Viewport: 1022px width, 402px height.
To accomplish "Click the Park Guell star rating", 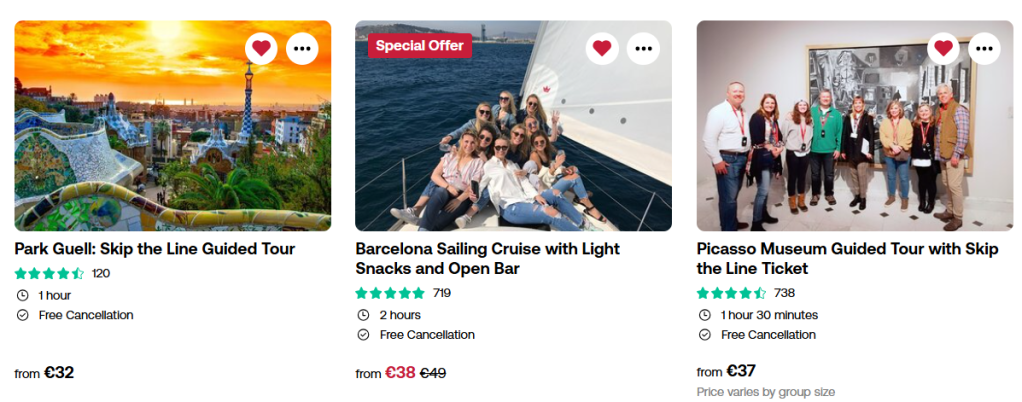I will point(49,273).
